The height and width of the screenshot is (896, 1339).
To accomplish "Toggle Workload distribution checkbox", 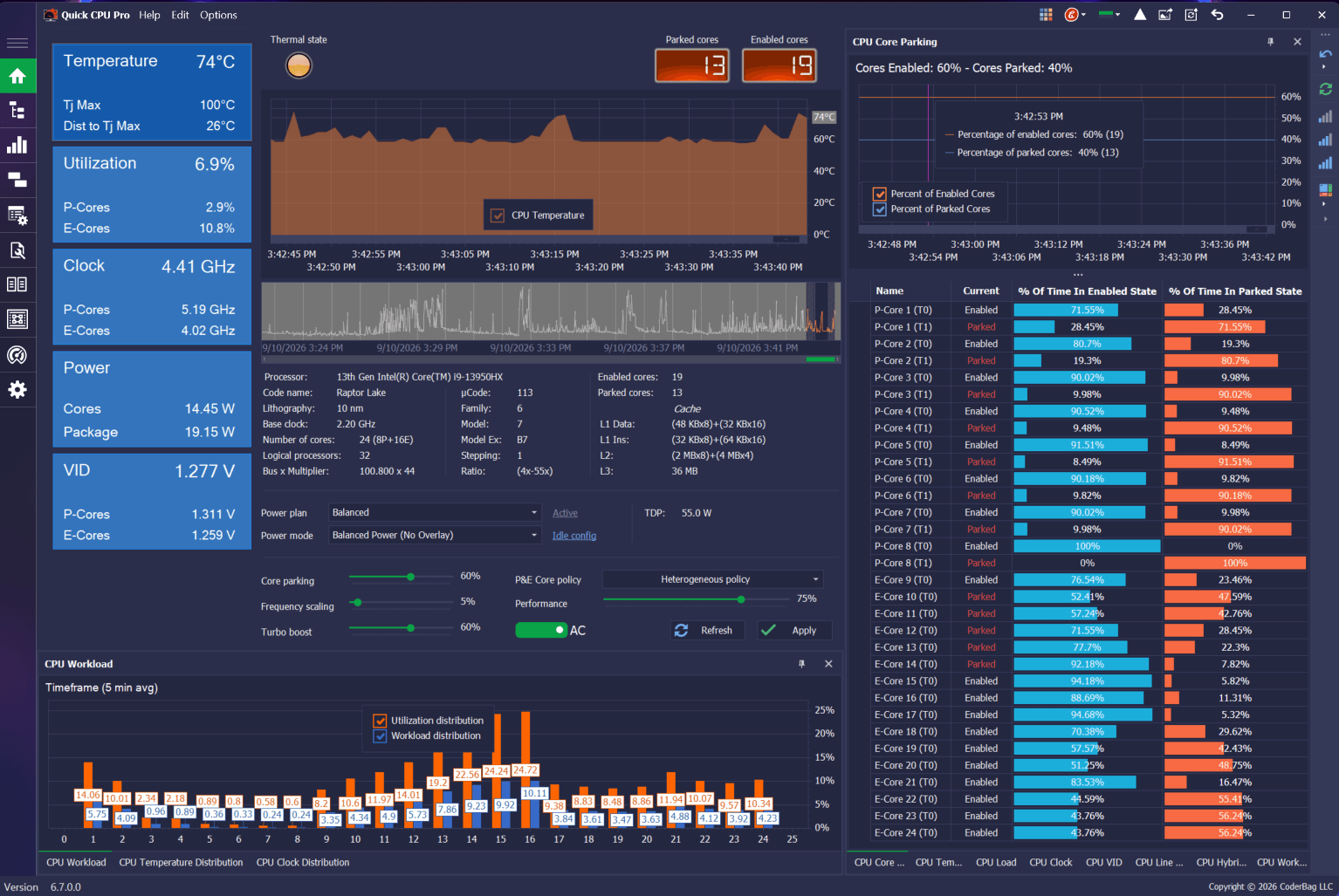I will click(x=380, y=735).
